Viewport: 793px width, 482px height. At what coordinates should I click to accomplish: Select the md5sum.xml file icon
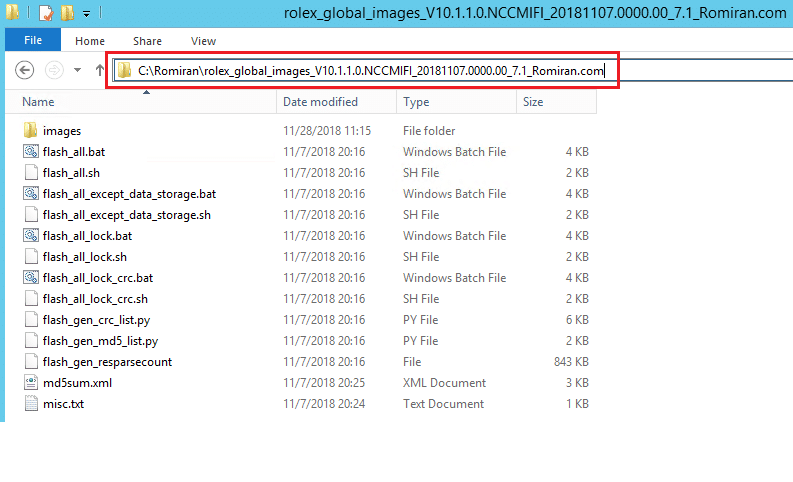(x=31, y=382)
